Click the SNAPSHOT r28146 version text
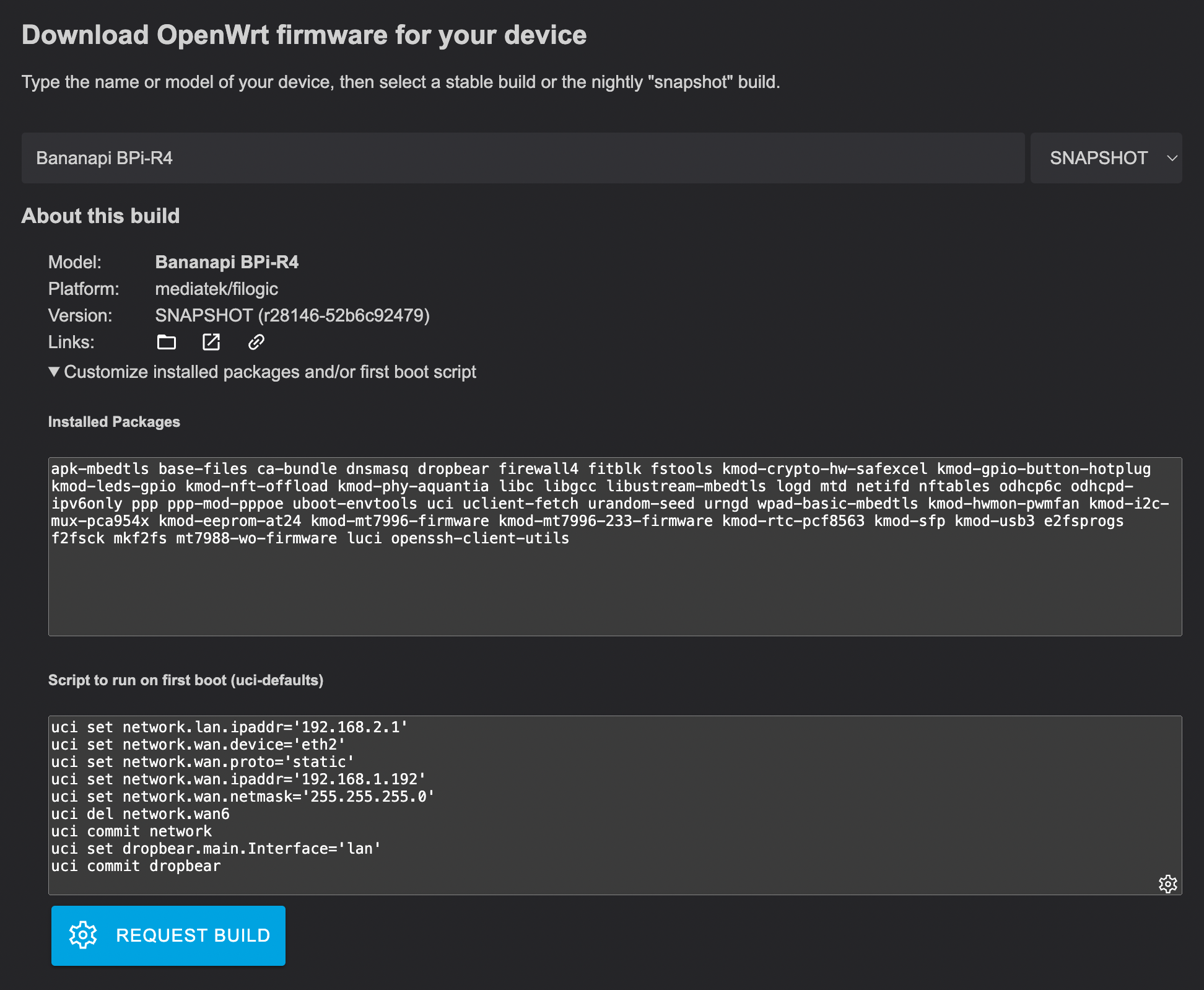Screen dimensions: 1204x990 pyautogui.click(x=292, y=315)
